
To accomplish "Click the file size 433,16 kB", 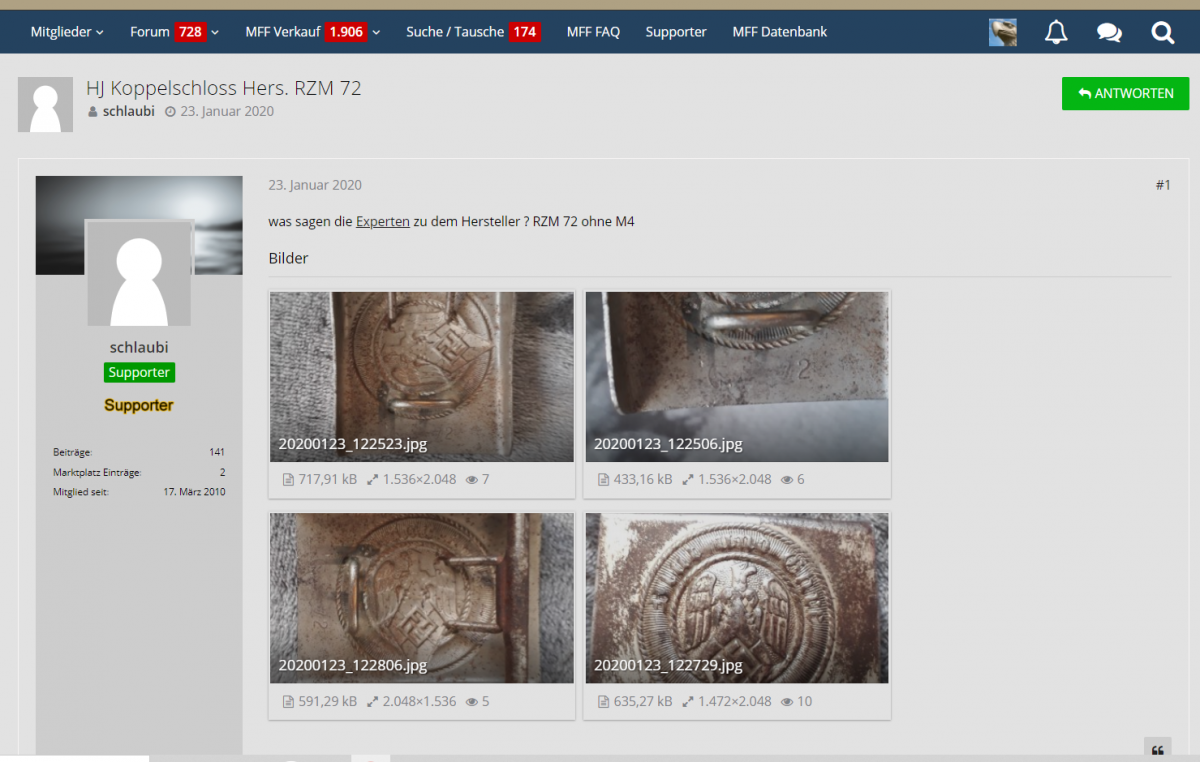I will [x=643, y=480].
